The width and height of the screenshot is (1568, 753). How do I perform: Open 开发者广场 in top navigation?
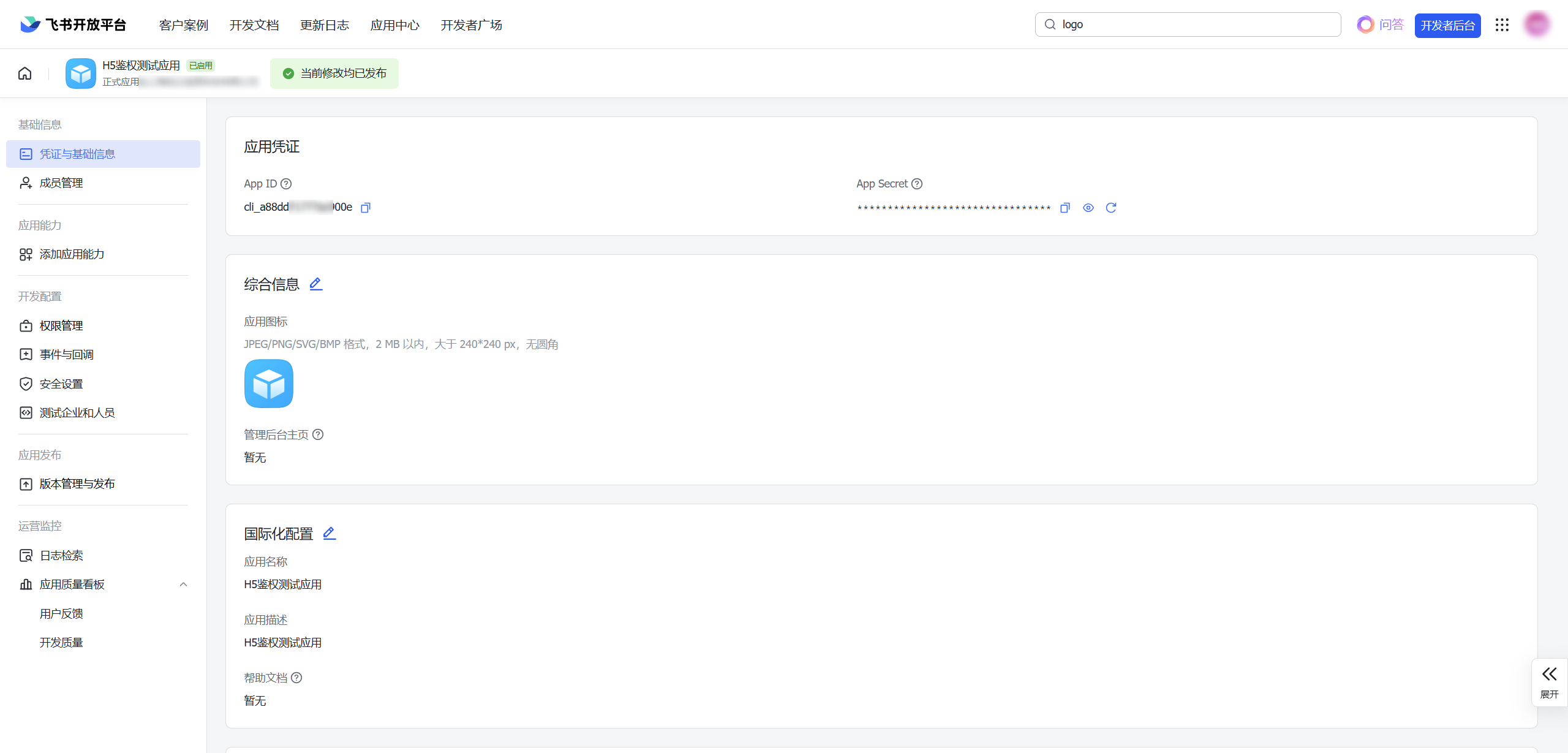pyautogui.click(x=472, y=25)
